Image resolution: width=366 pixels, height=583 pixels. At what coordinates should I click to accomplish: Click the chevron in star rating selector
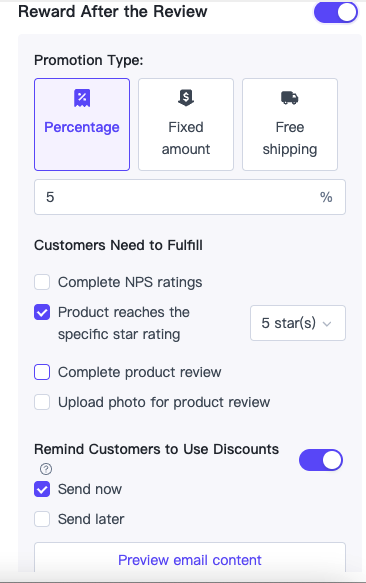click(327, 324)
